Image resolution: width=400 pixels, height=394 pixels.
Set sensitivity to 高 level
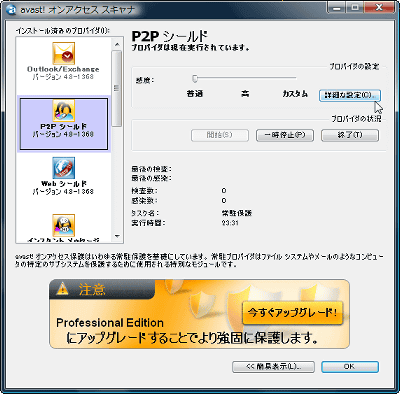click(245, 94)
